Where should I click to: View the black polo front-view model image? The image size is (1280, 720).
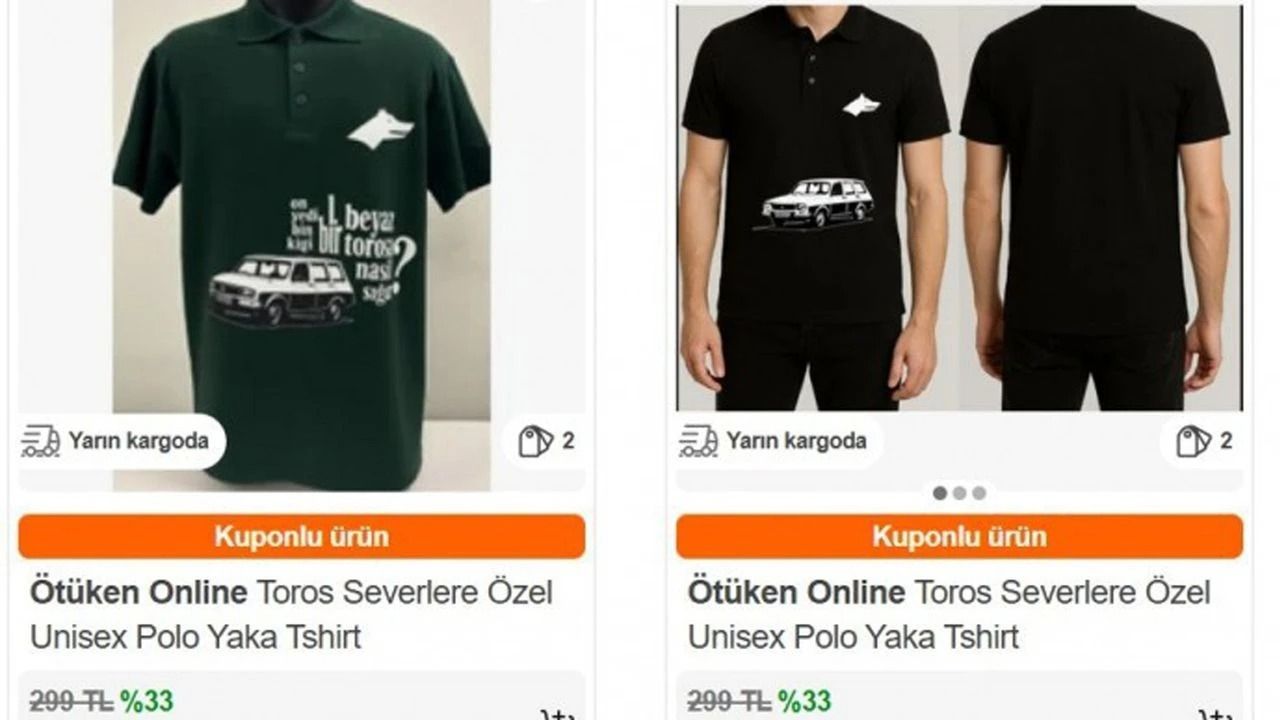tap(817, 208)
